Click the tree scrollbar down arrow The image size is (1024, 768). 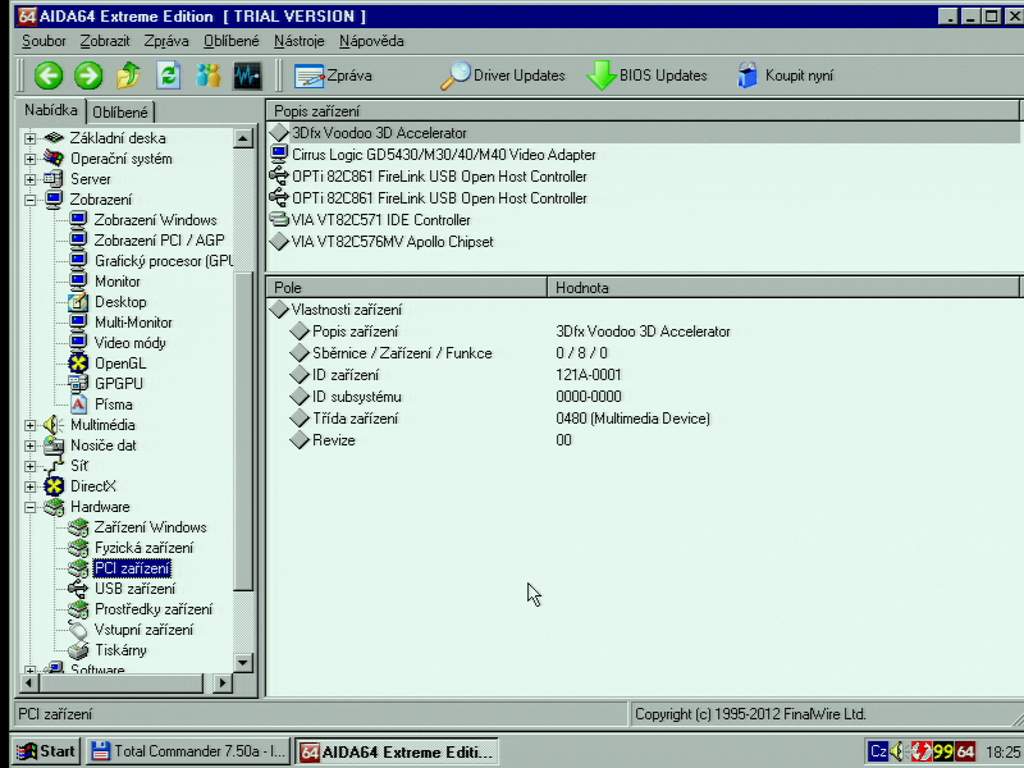[x=243, y=662]
